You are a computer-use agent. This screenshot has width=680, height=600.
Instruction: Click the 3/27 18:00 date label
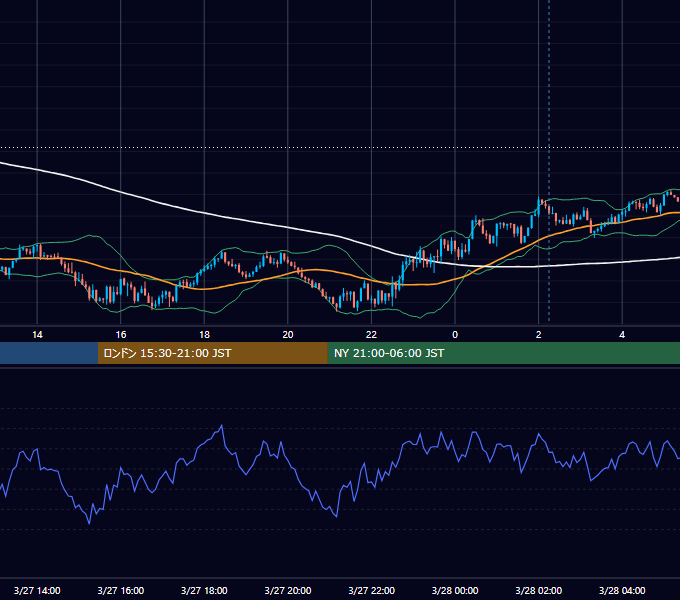[204, 590]
